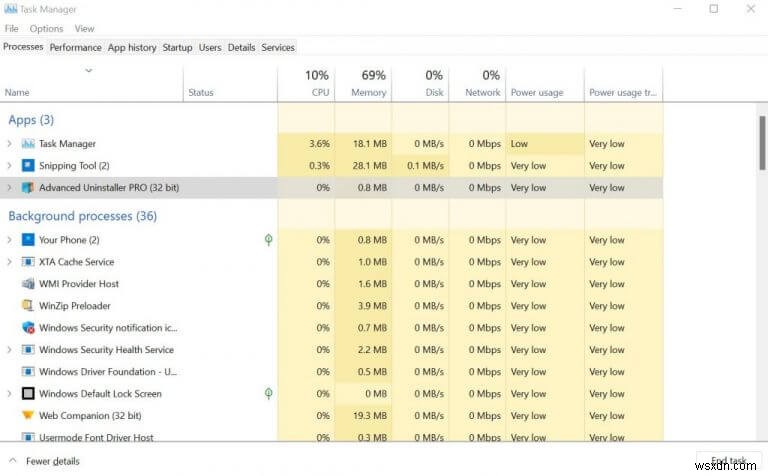This screenshot has height=476, width=768.
Task: Click the WinZip Preloader icon
Action: coord(28,306)
